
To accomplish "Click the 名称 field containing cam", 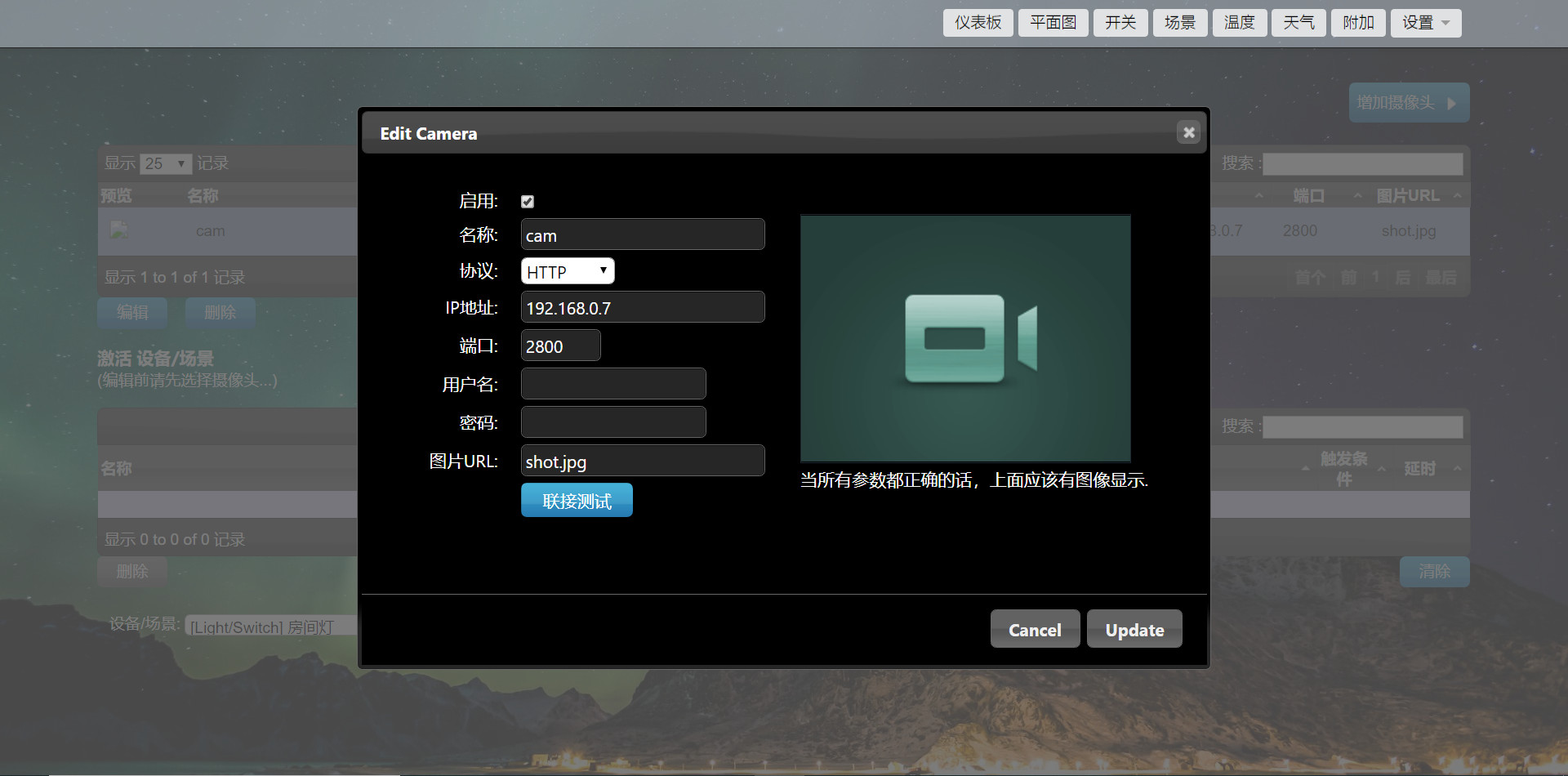I will tap(643, 234).
